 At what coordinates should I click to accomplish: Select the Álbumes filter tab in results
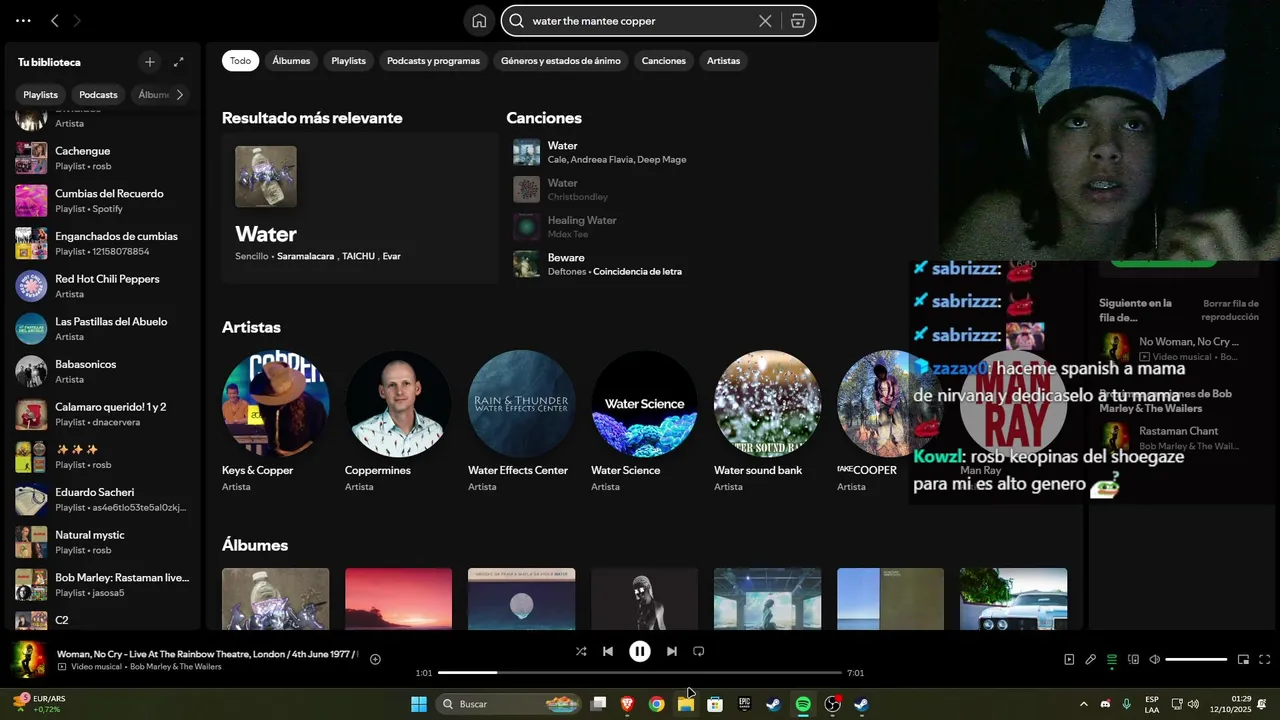[x=291, y=61]
